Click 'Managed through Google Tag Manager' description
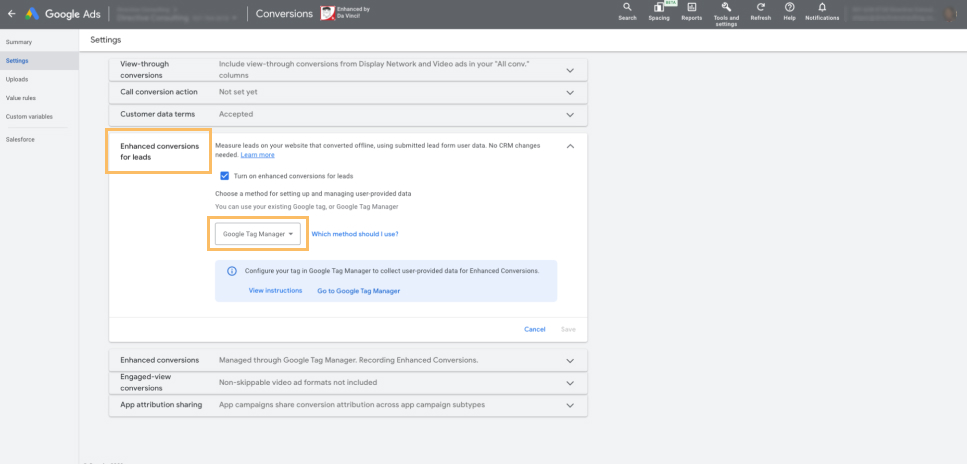This screenshot has width=967, height=464. click(348, 360)
